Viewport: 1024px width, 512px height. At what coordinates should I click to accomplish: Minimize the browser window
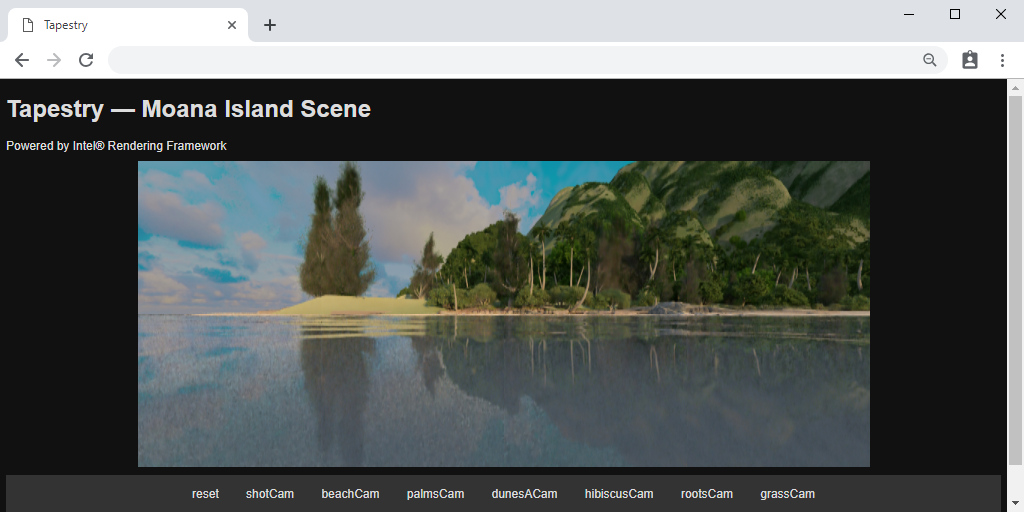point(908,14)
